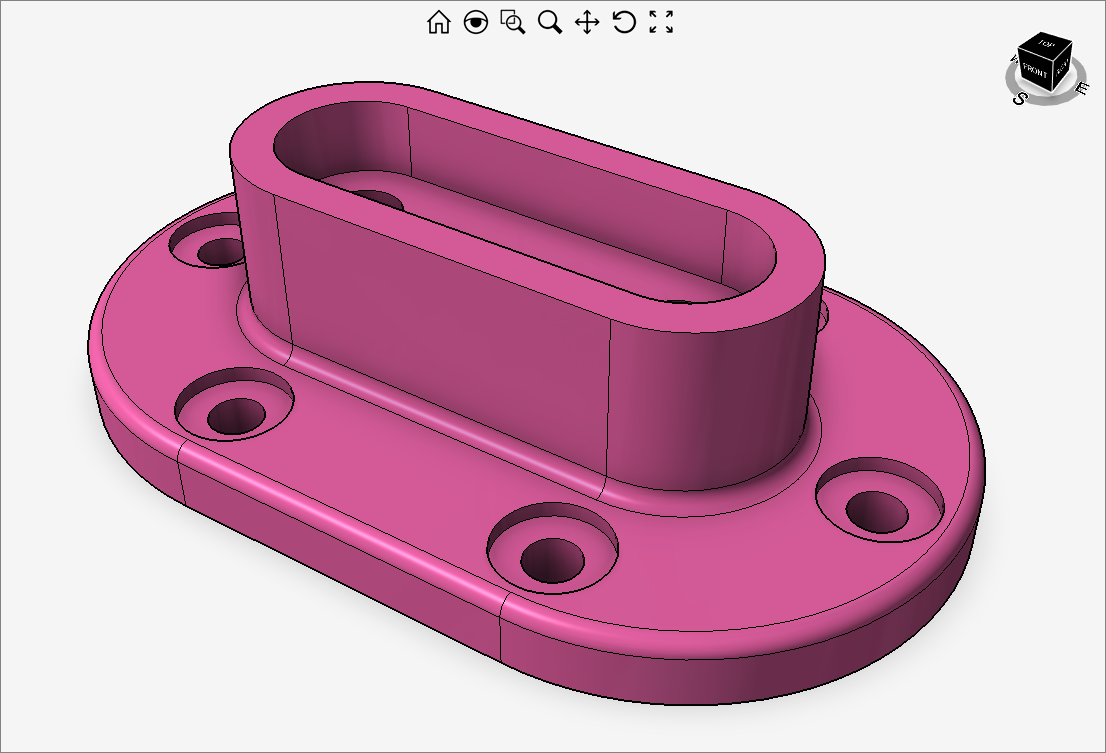The width and height of the screenshot is (1106, 753).
Task: Click the FRONT face of the view cube
Action: click(x=1035, y=72)
